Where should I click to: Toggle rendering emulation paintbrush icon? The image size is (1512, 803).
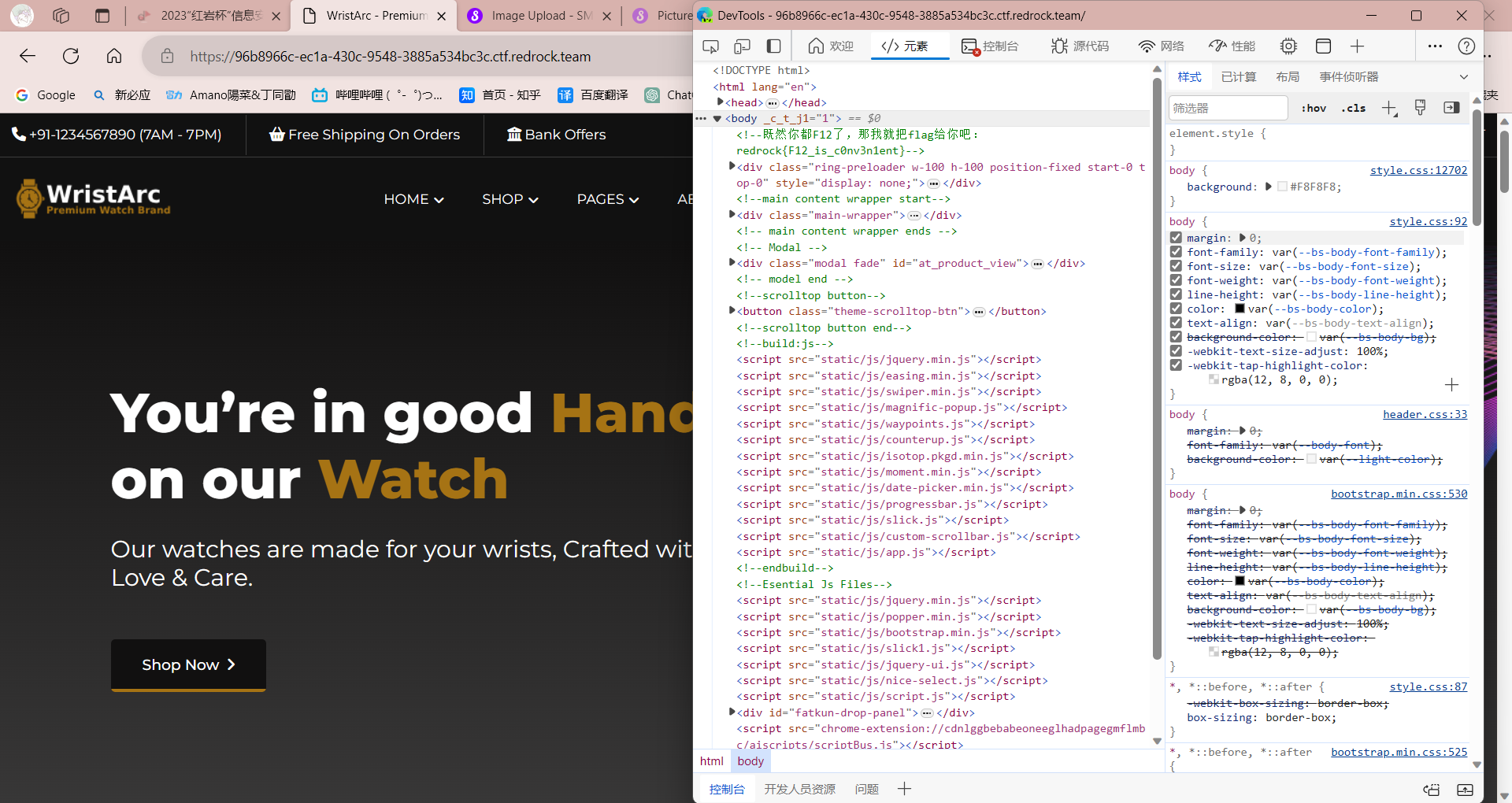point(1420,108)
